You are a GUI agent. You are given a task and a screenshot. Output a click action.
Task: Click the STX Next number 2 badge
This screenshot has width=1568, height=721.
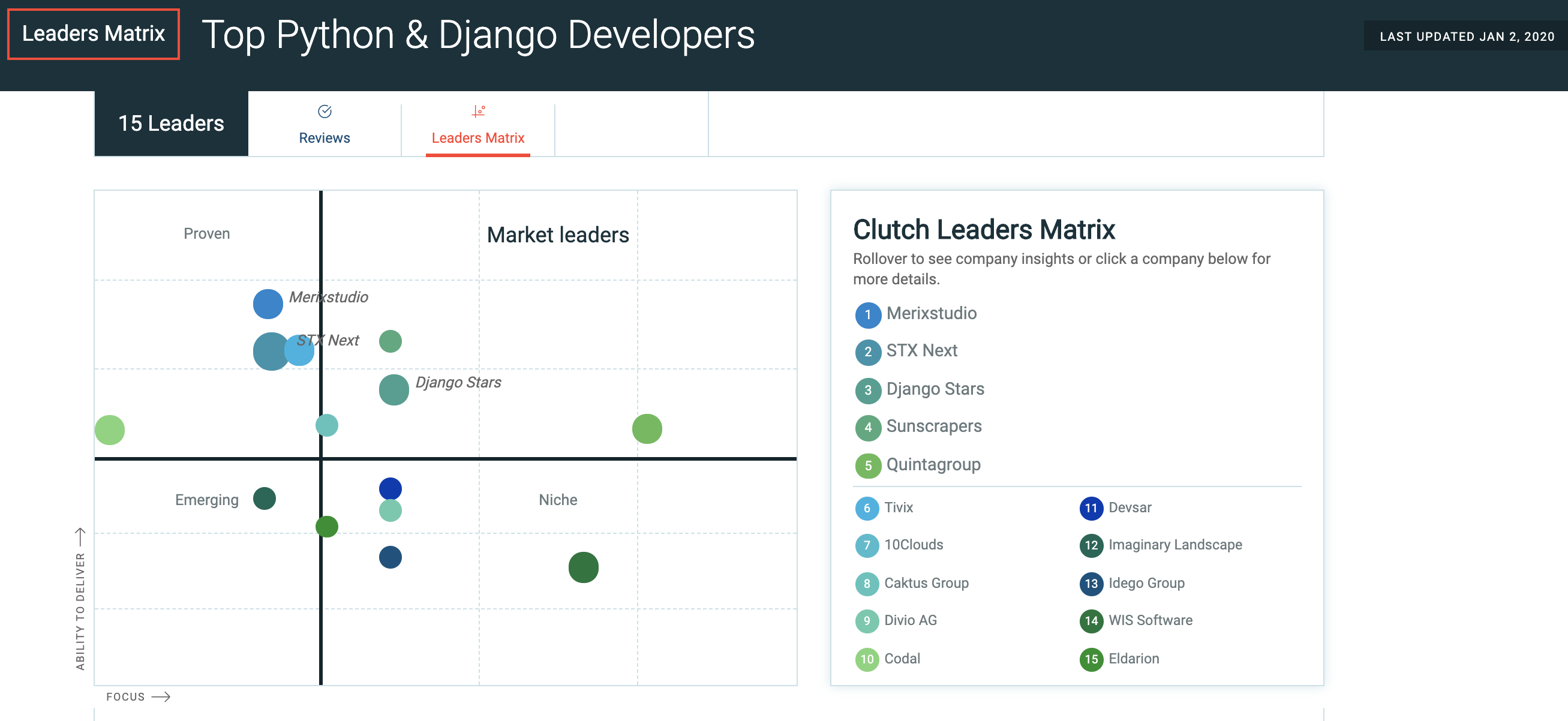tap(868, 352)
